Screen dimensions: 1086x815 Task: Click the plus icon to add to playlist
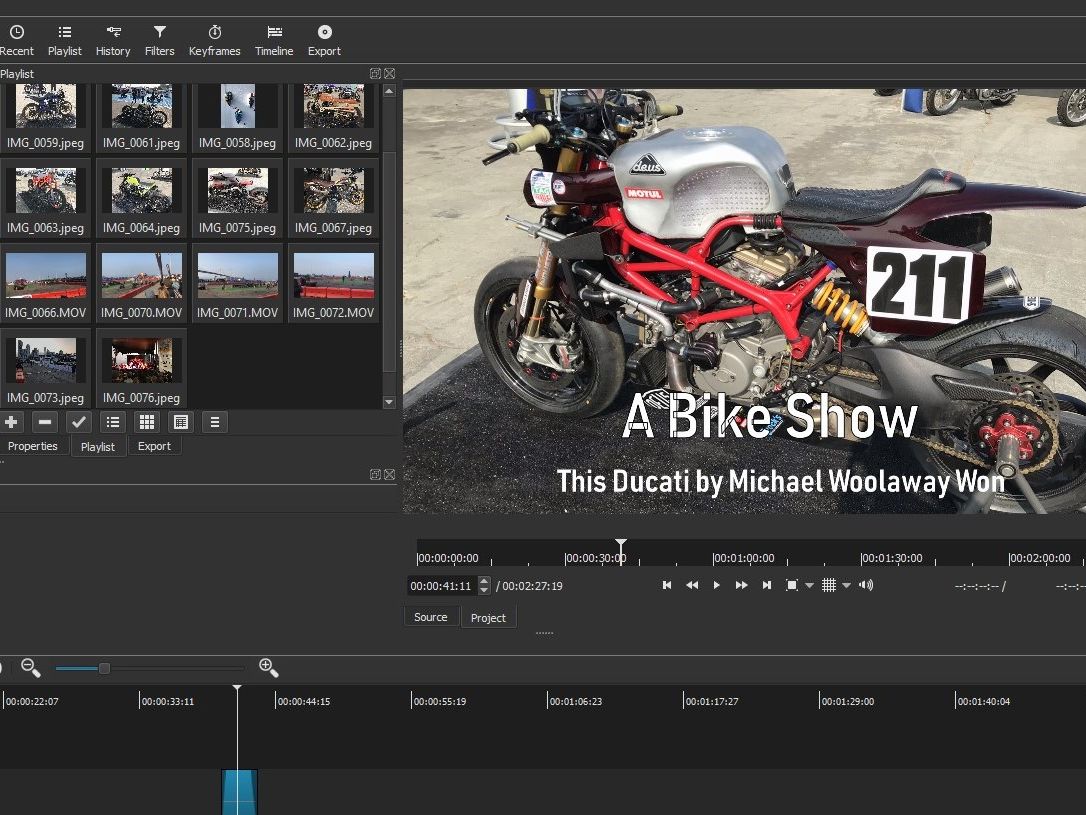[x=11, y=422]
